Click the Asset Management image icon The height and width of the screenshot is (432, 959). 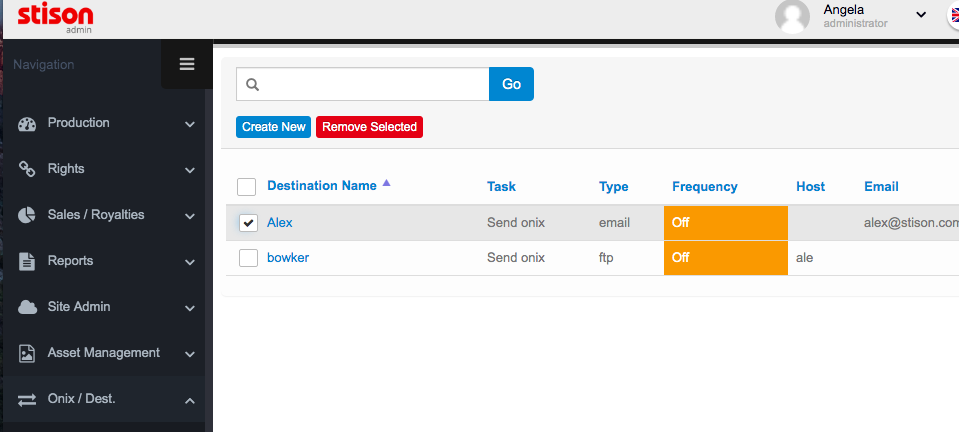(x=28, y=353)
